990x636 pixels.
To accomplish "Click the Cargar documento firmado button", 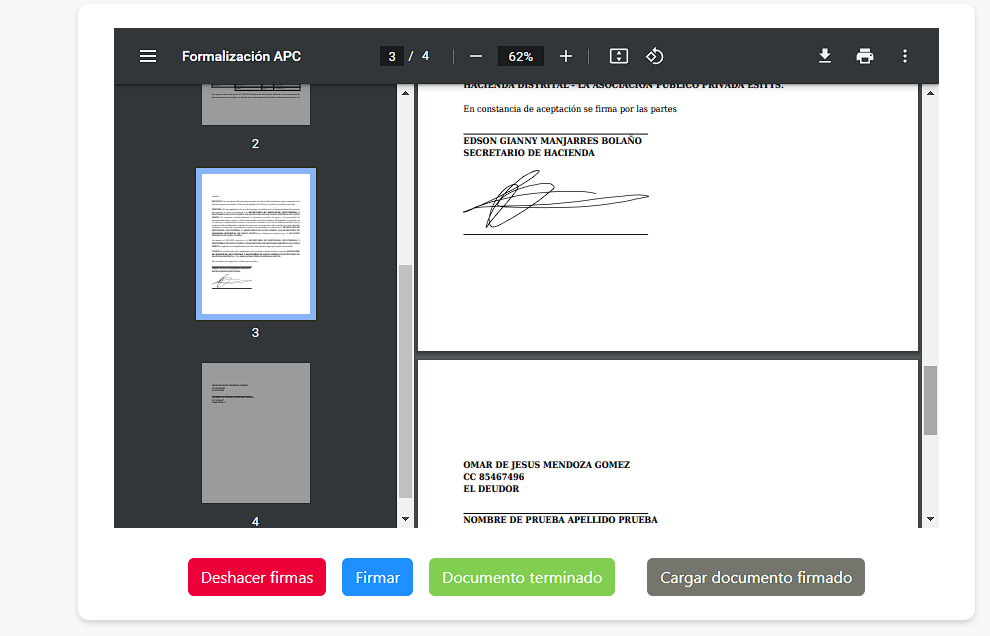I will coord(756,577).
